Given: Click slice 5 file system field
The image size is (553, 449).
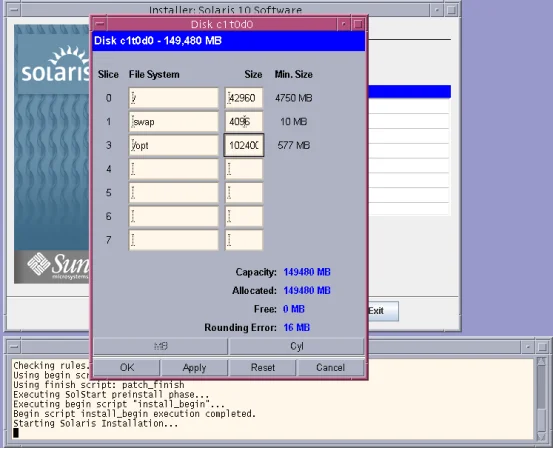Looking at the screenshot, I should click(174, 193).
